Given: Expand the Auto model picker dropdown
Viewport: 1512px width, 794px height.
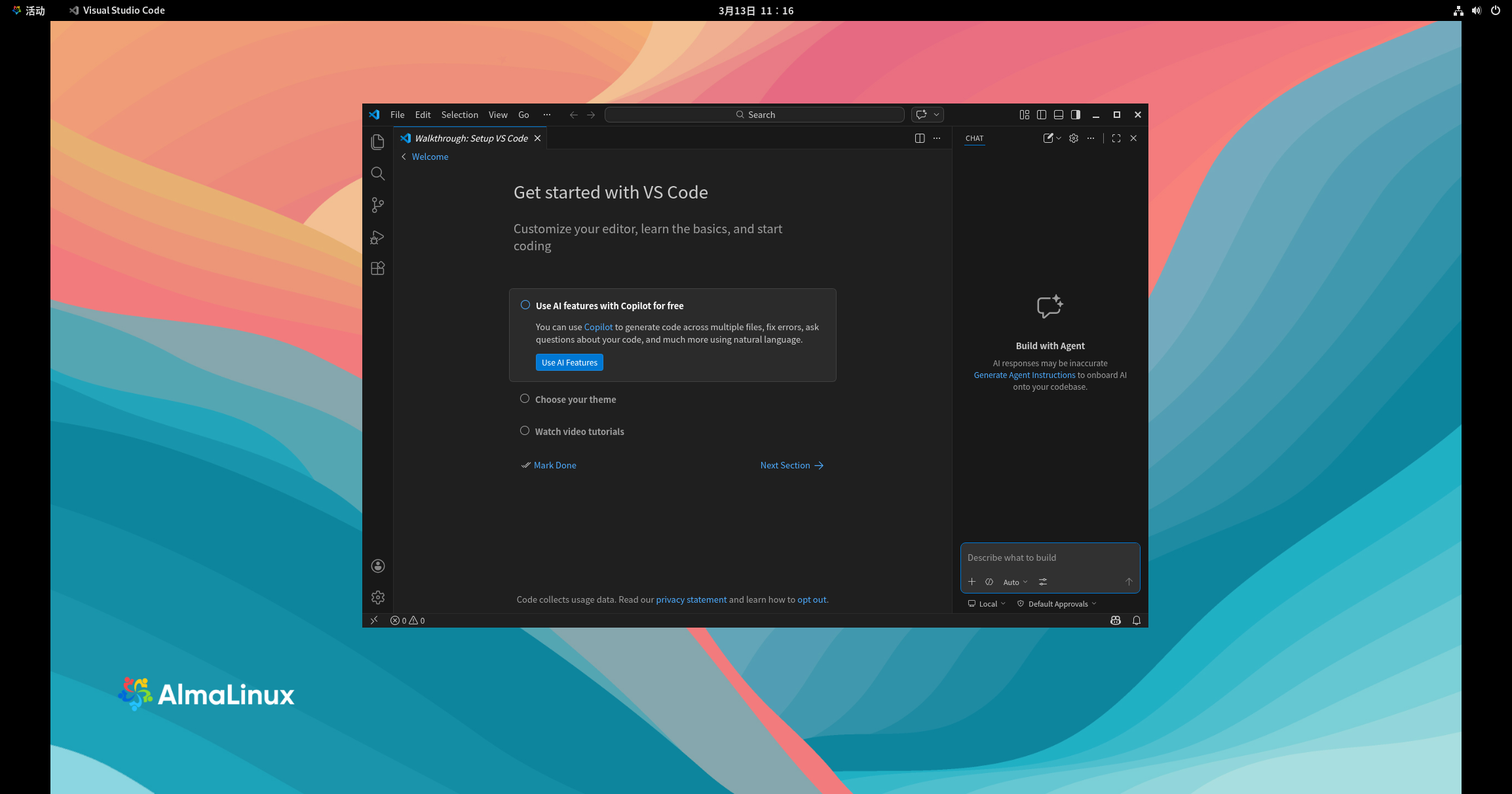Looking at the screenshot, I should pos(1015,582).
